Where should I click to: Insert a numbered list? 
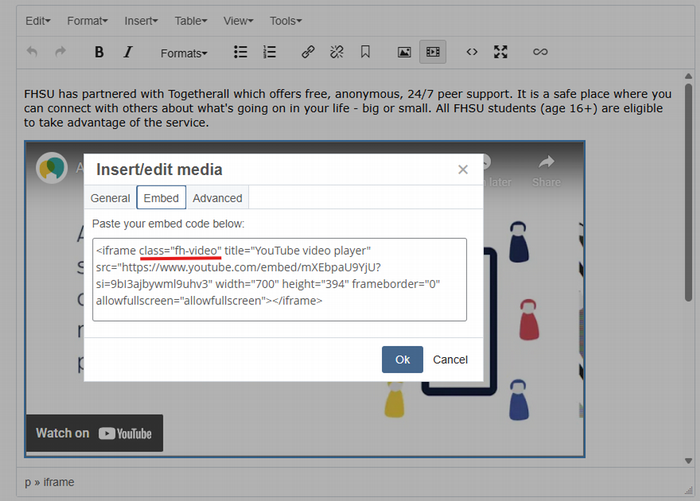point(269,52)
